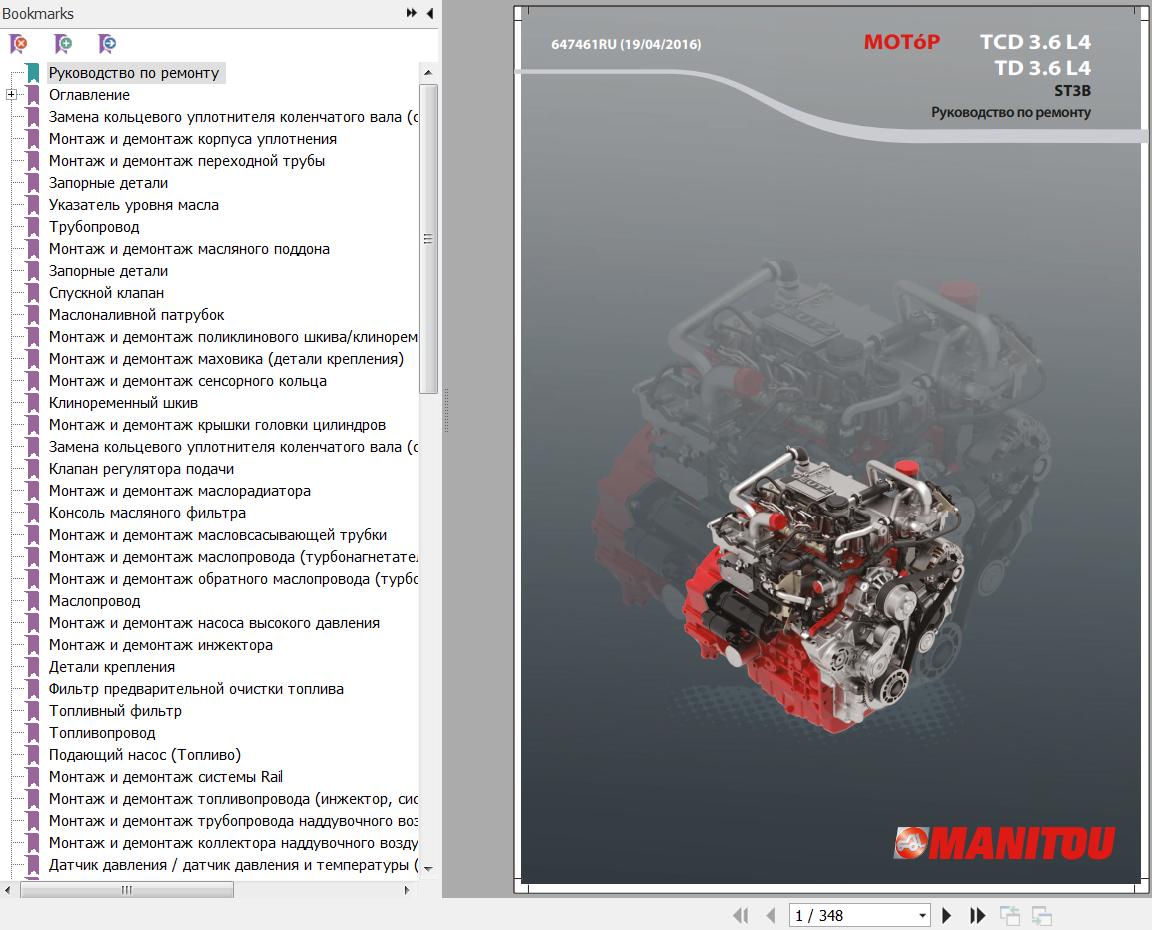Image resolution: width=1152 pixels, height=930 pixels.
Task: Click the document code 647461RU (19/04/2016)
Action: coord(626,44)
